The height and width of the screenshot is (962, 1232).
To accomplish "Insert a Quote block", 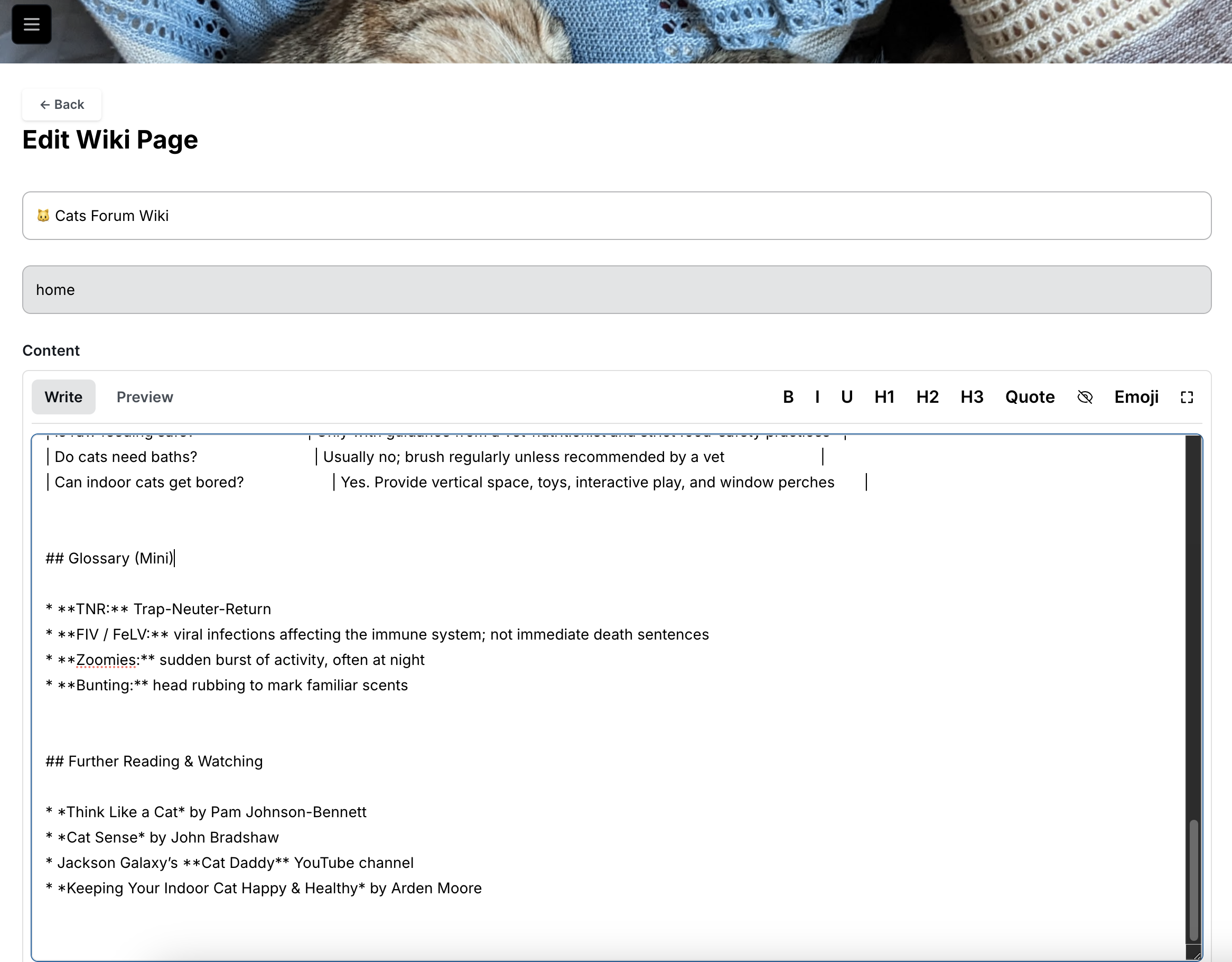I will 1030,397.
